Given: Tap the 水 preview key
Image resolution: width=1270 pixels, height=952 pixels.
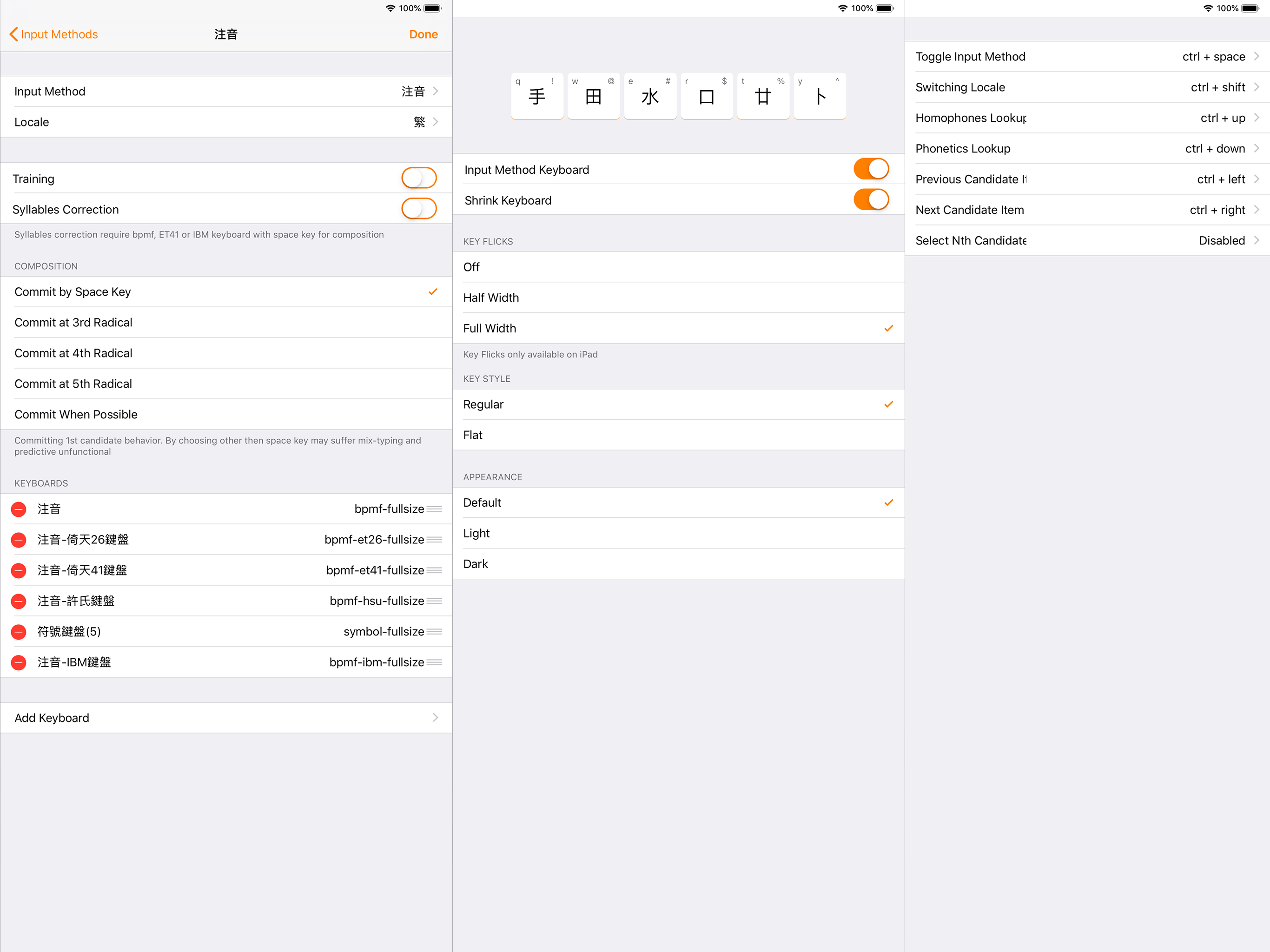Looking at the screenshot, I should coord(650,96).
